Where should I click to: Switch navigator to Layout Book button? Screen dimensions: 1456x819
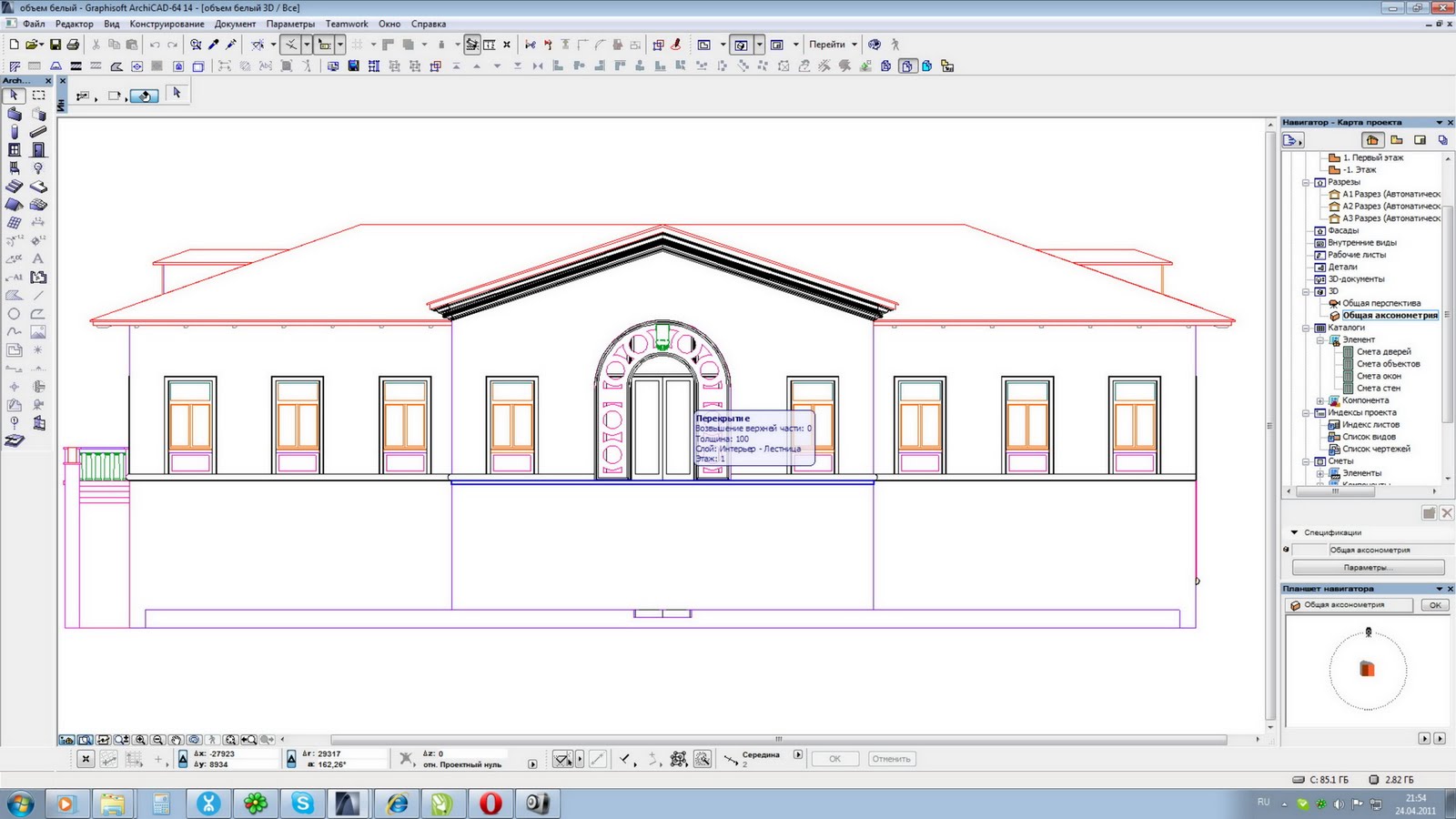coord(1420,140)
